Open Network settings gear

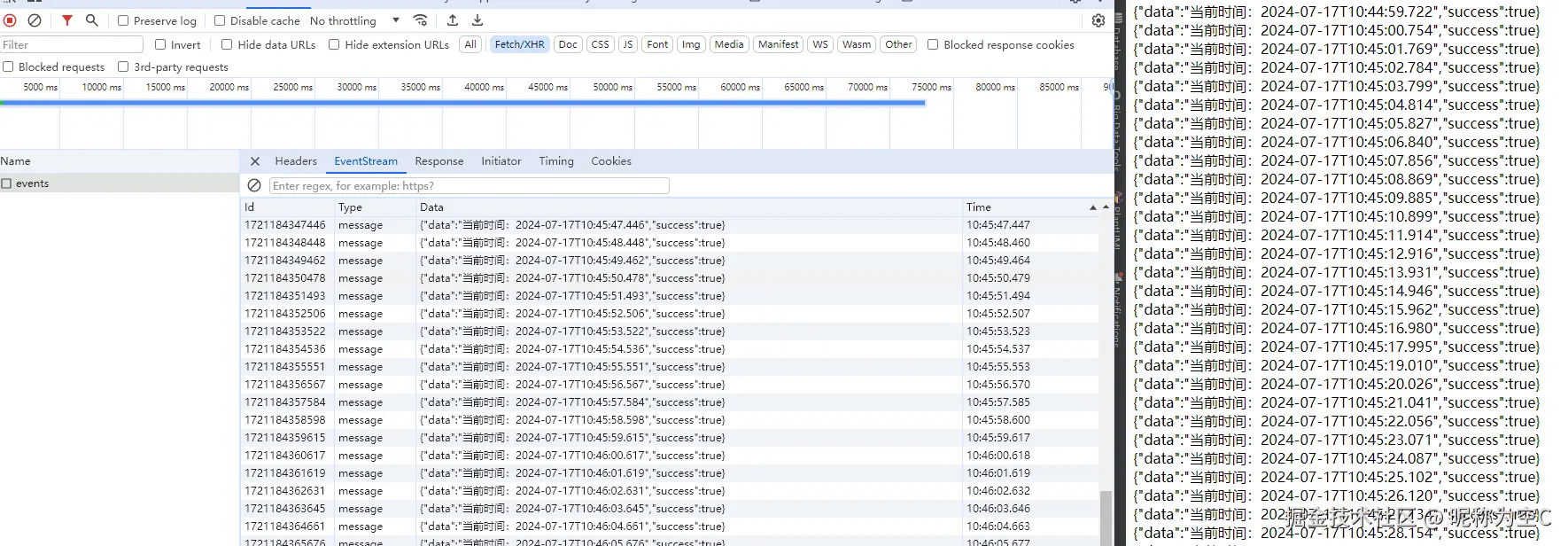(x=1098, y=20)
